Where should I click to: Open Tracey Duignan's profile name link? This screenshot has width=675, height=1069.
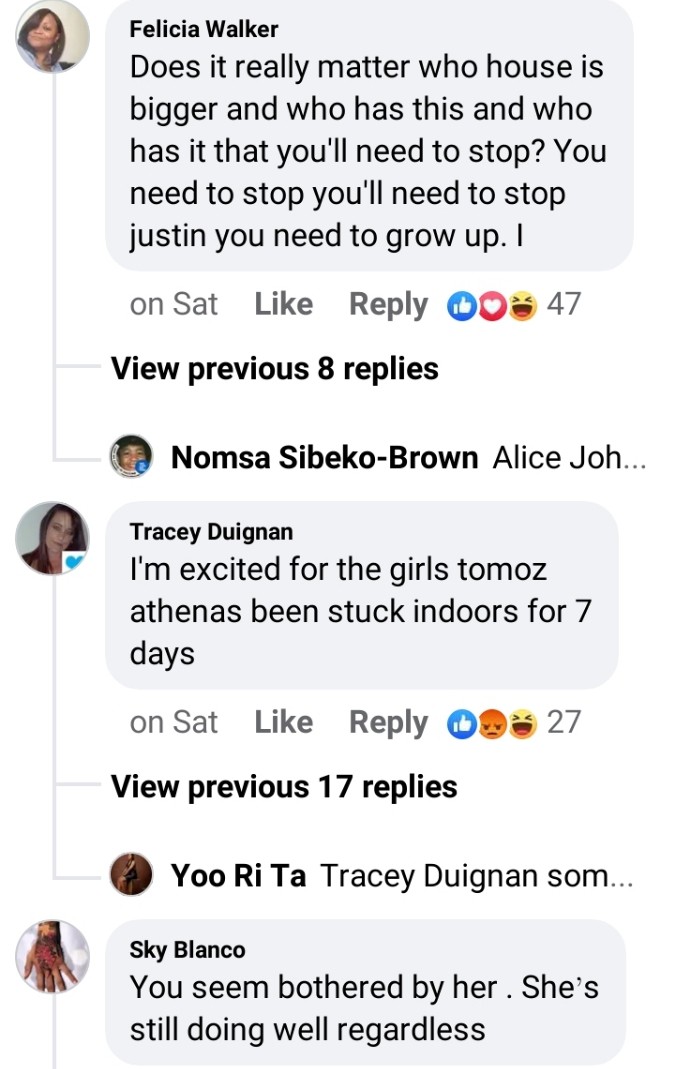(x=211, y=532)
